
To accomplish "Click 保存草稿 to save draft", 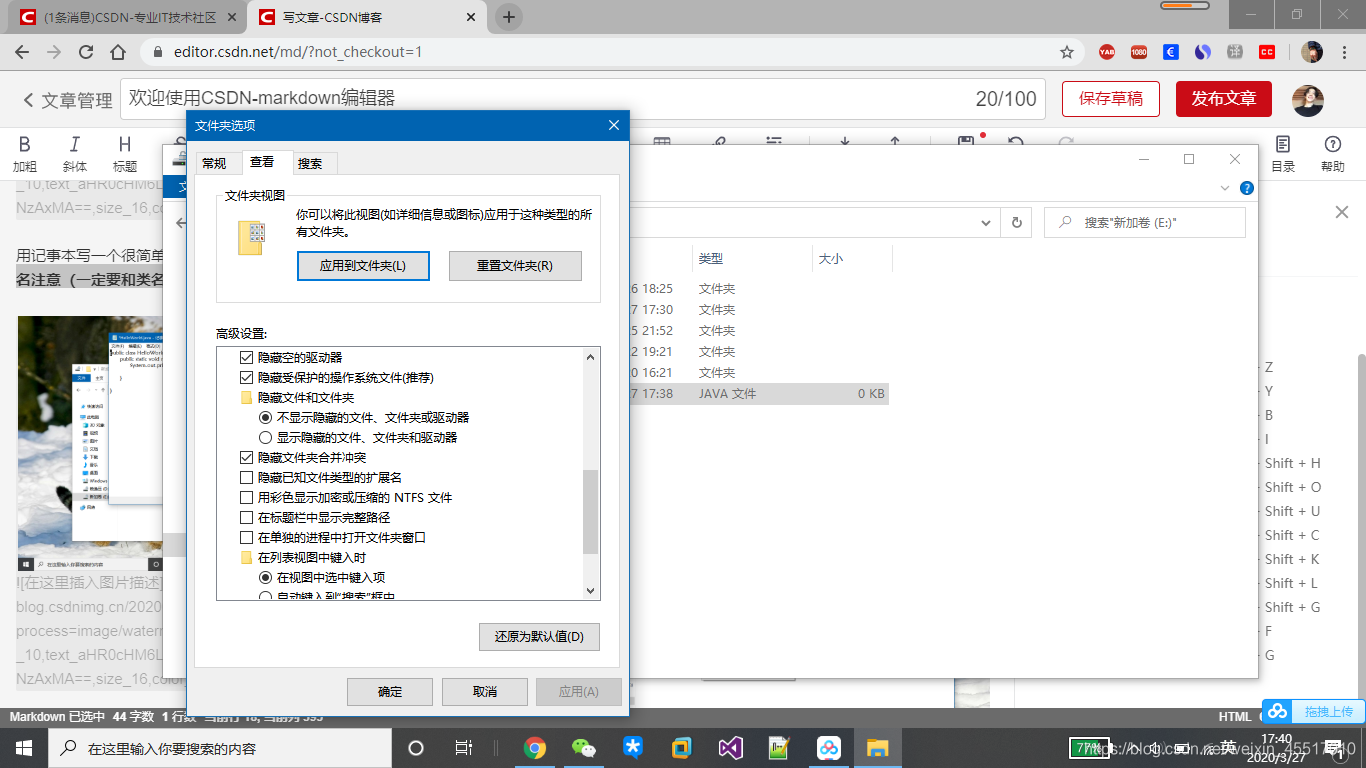I will pos(1111,99).
